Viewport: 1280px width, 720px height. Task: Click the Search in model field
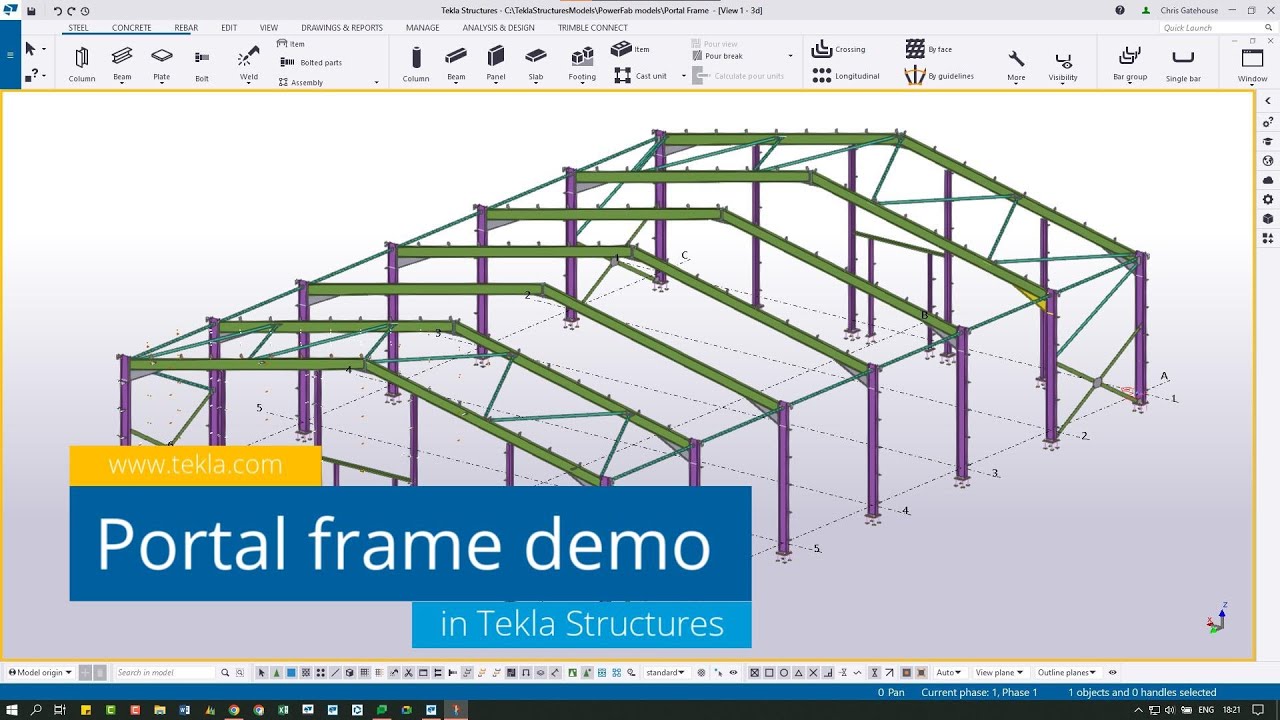165,673
